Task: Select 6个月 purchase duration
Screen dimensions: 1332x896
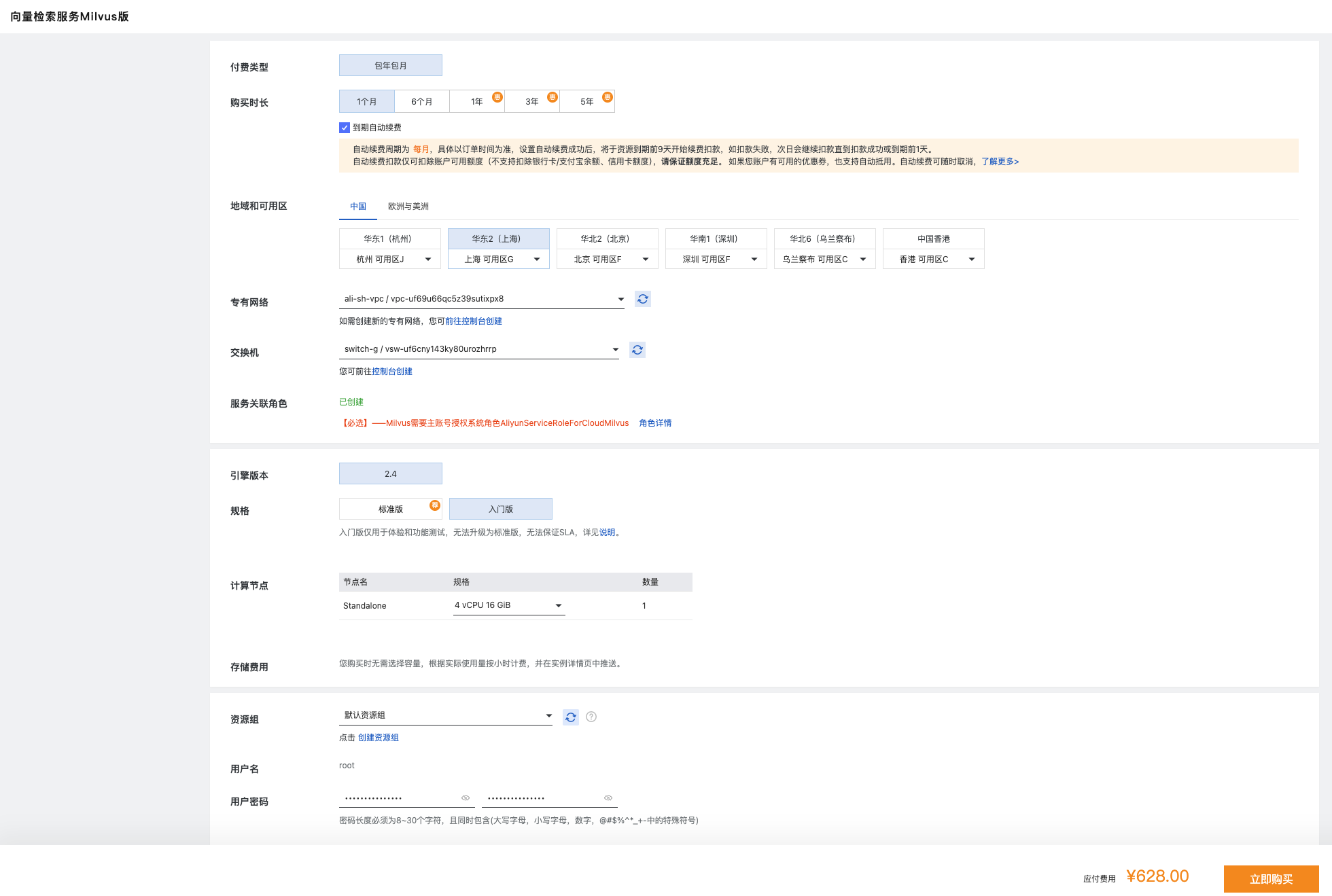Action: pos(421,102)
